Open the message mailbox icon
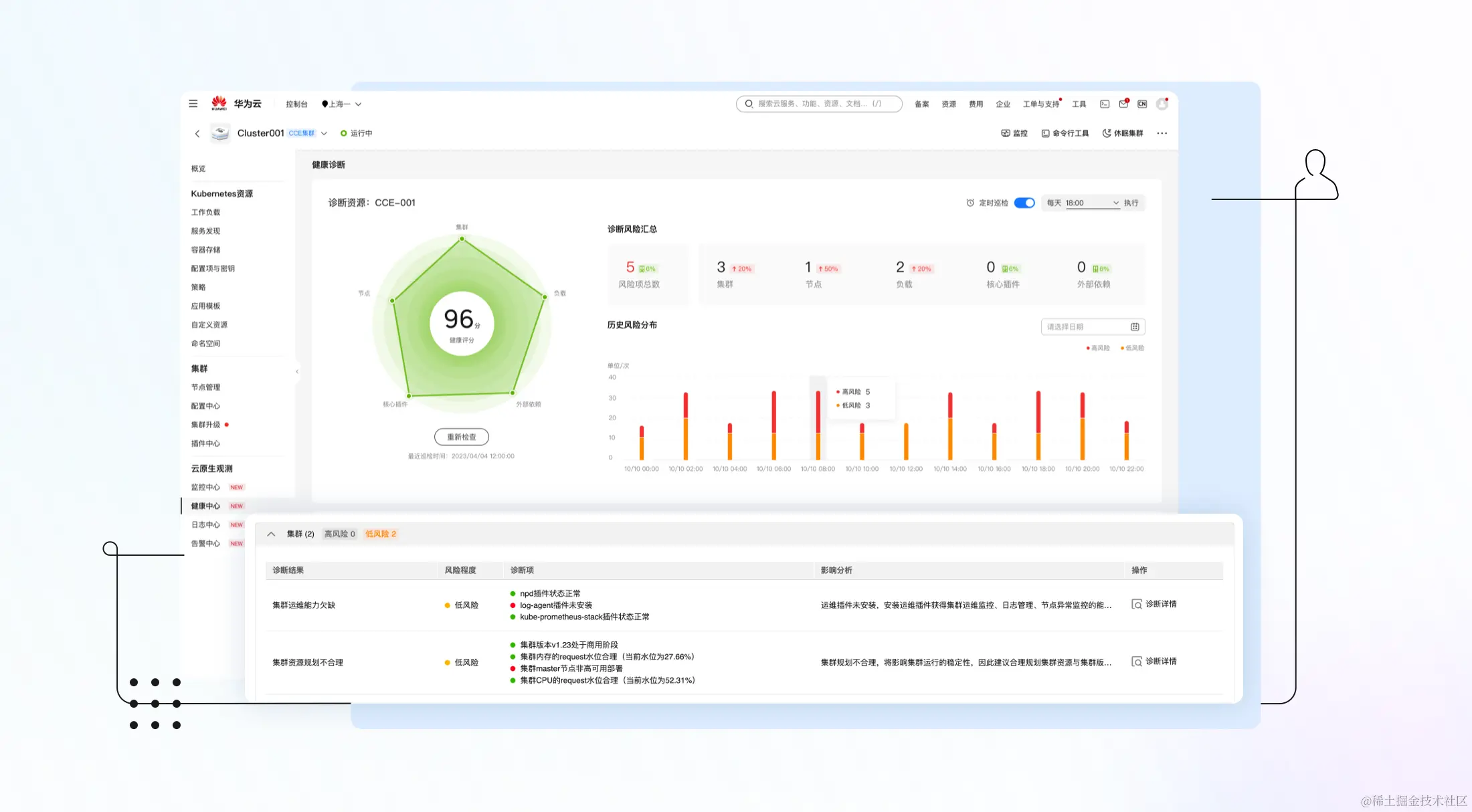 point(1123,104)
